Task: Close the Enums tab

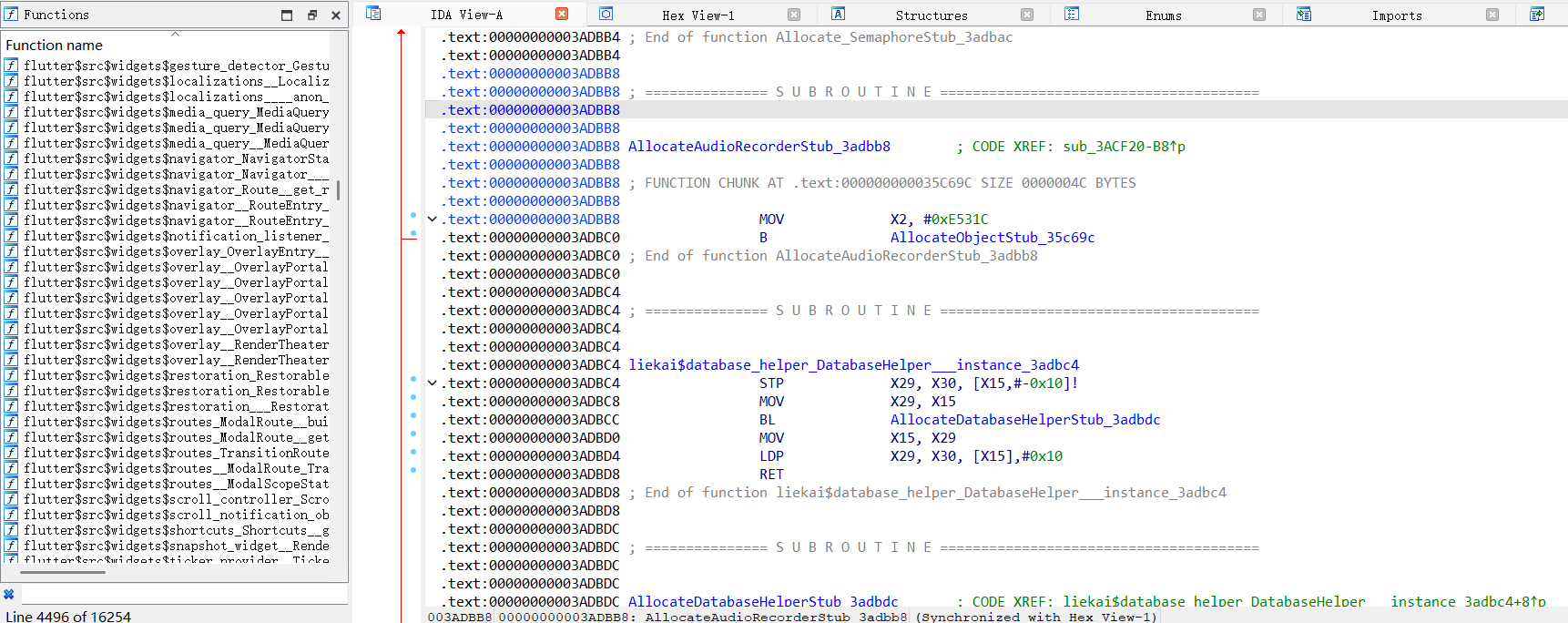Action: (1259, 15)
